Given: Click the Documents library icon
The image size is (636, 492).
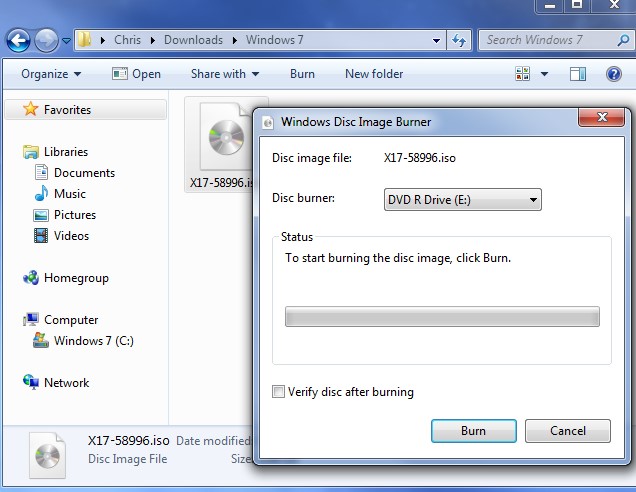Looking at the screenshot, I should pyautogui.click(x=41, y=172).
